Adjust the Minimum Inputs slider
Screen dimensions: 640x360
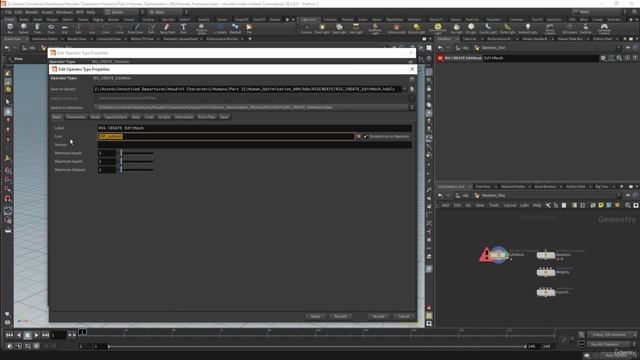(137, 153)
